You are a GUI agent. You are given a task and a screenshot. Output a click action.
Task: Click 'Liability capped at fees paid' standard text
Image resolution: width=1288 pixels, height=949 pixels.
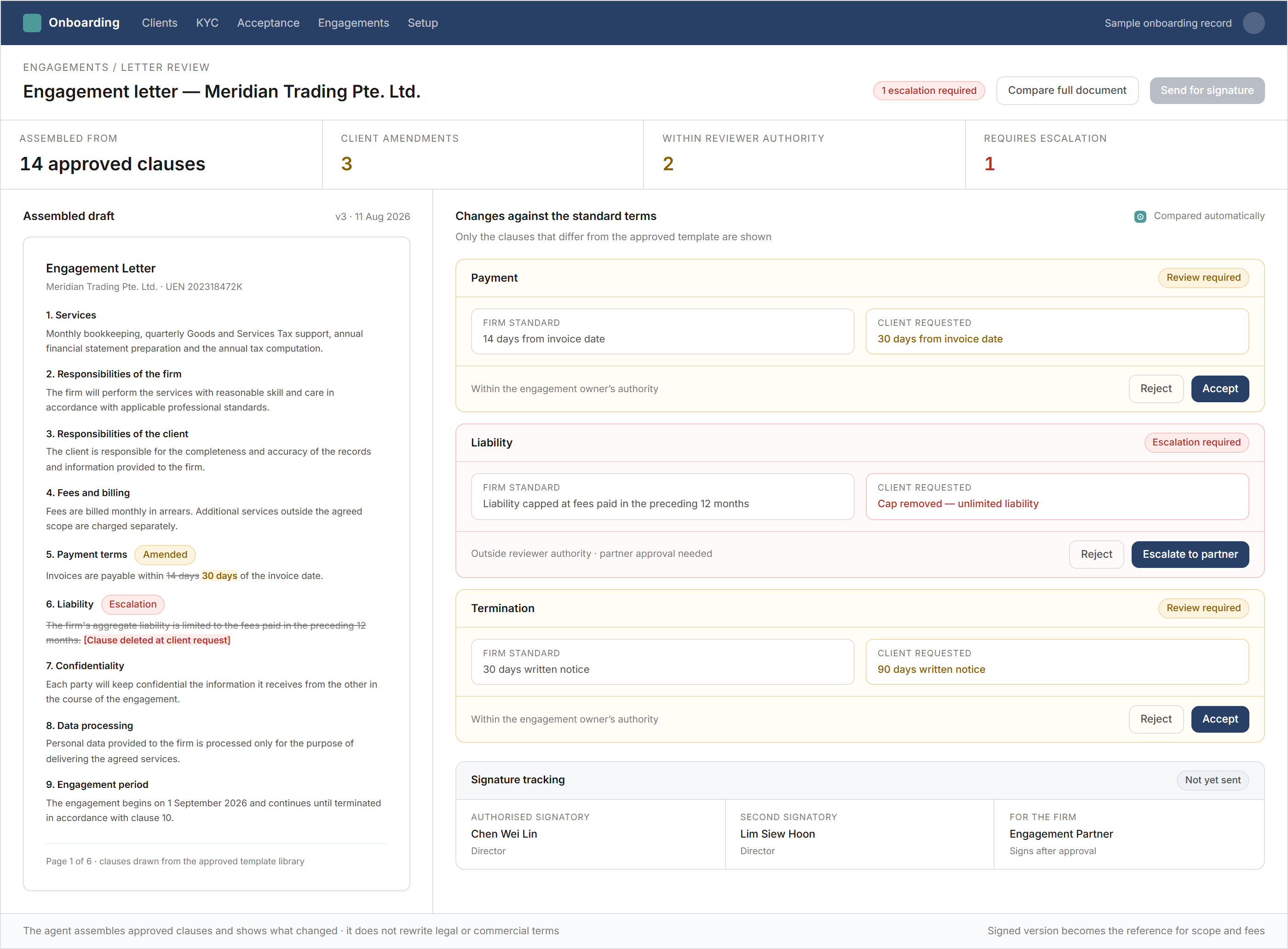(x=615, y=504)
